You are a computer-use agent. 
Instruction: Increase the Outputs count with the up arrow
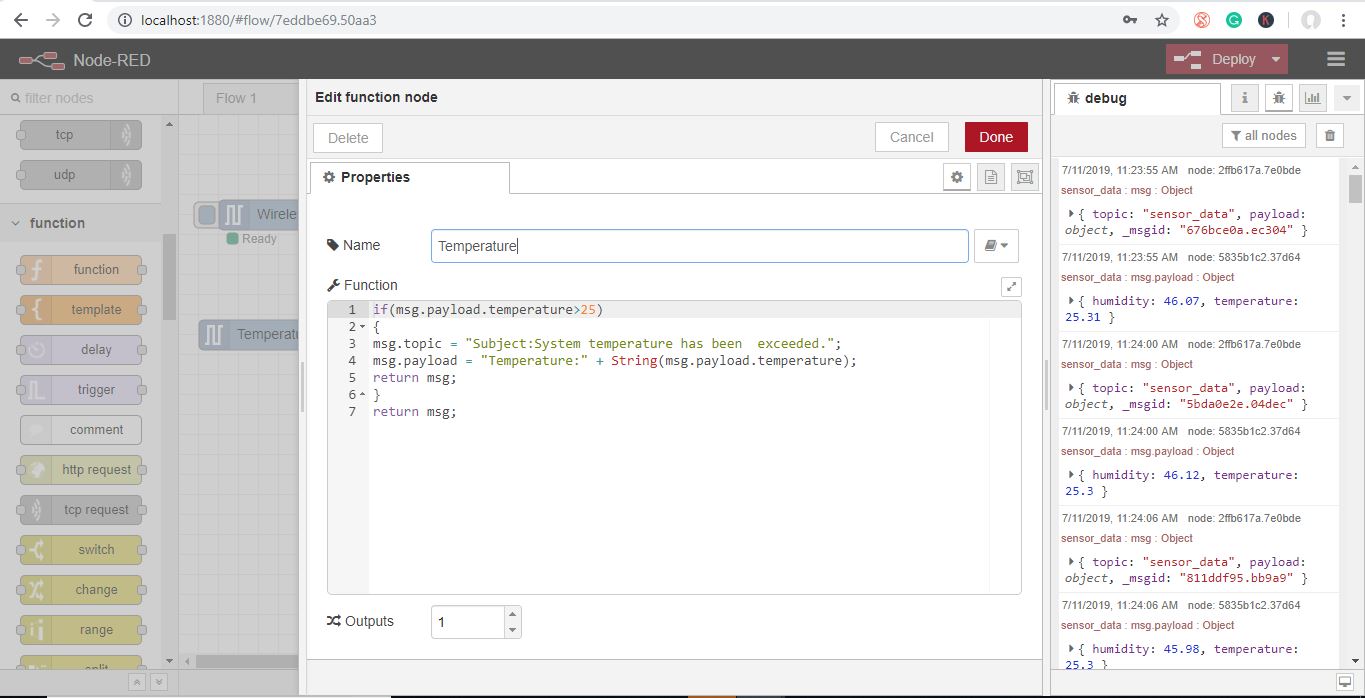[512, 614]
